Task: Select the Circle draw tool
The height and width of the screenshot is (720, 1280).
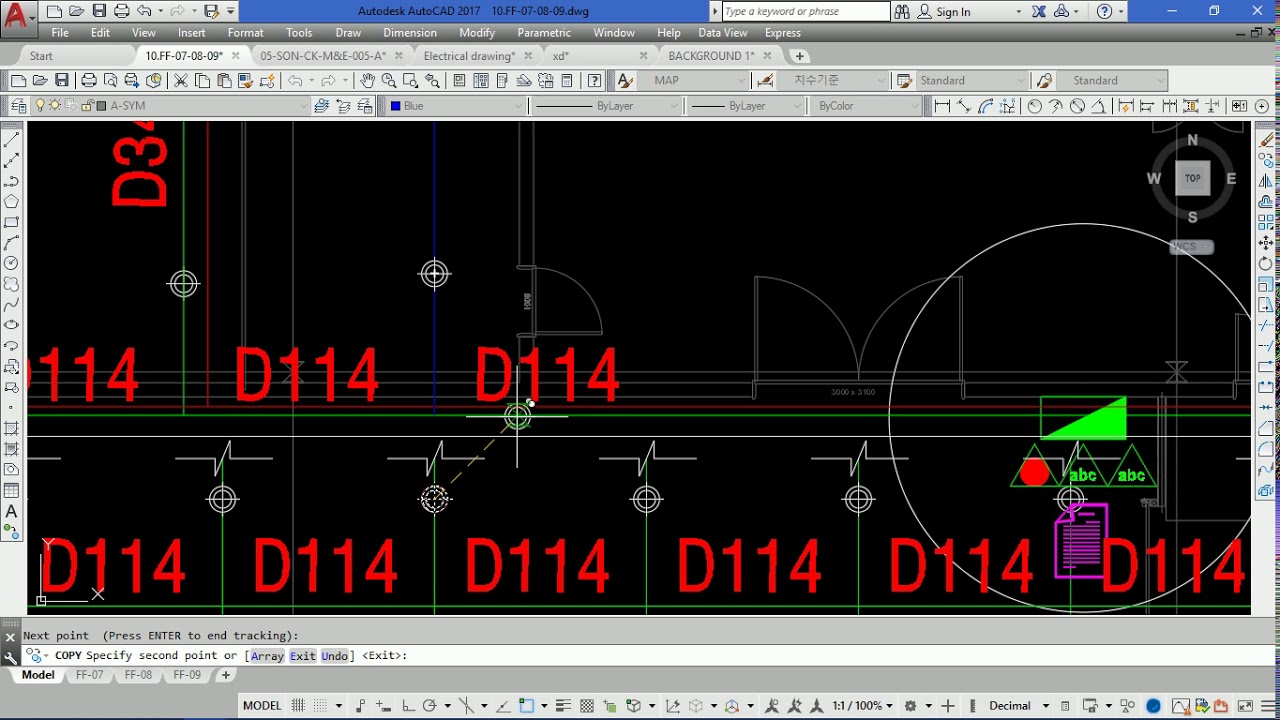Action: 12,263
